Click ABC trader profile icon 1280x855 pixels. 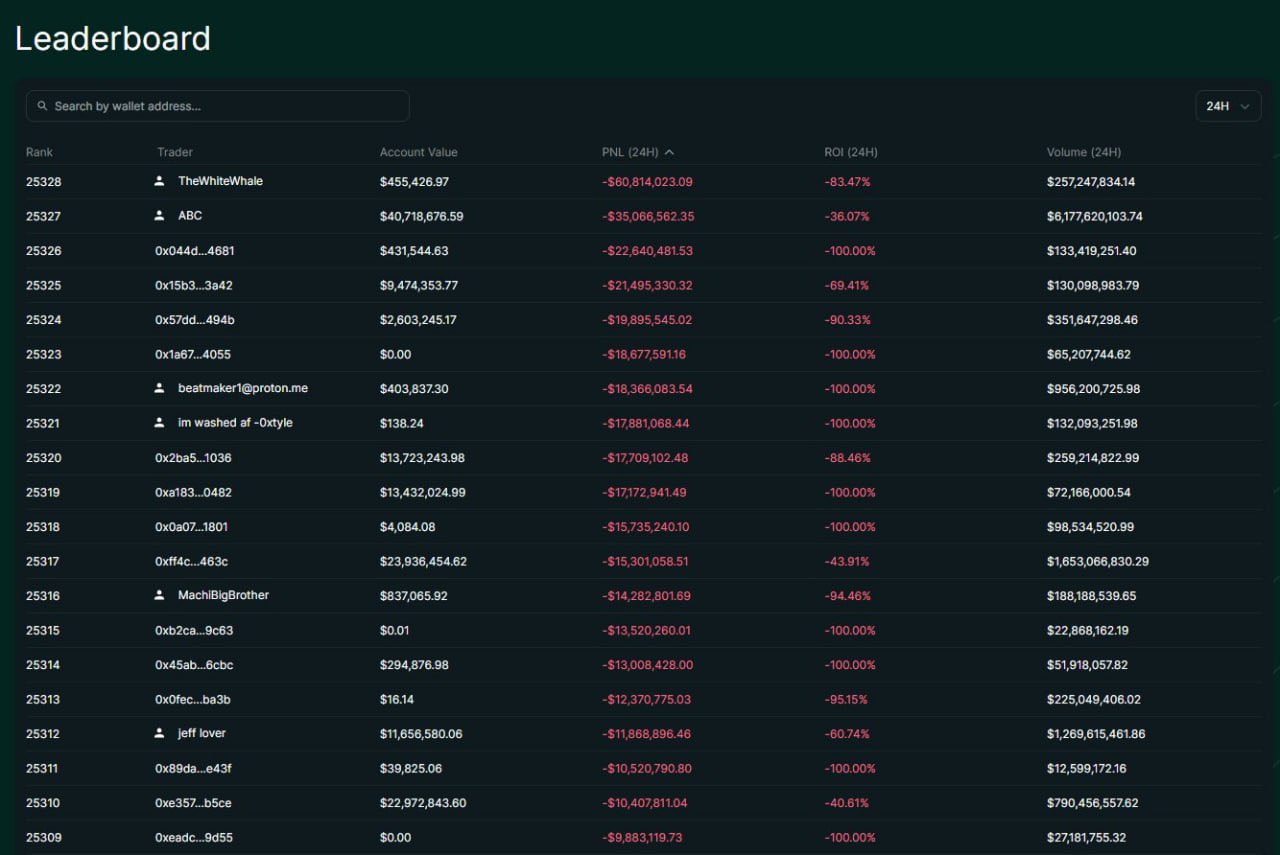159,216
